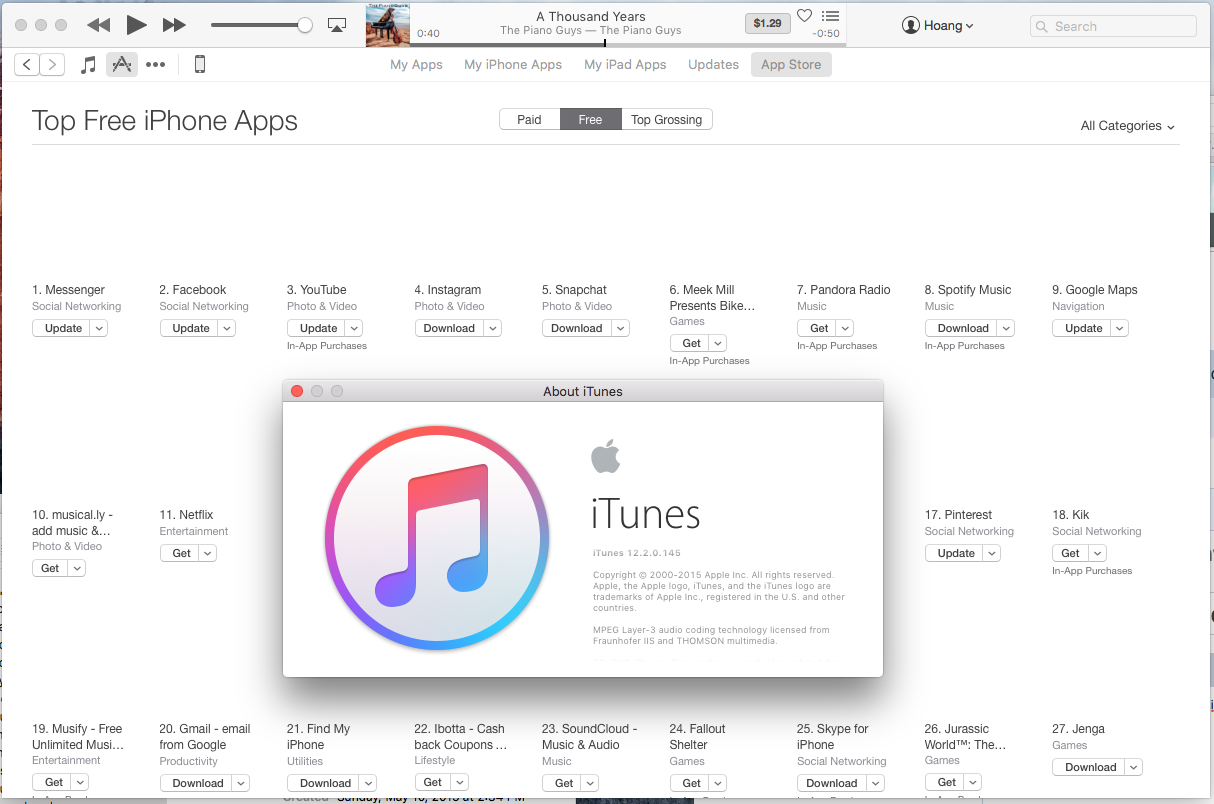Show the Top Grossing chart segment
Image resolution: width=1214 pixels, height=804 pixels.
[666, 120]
